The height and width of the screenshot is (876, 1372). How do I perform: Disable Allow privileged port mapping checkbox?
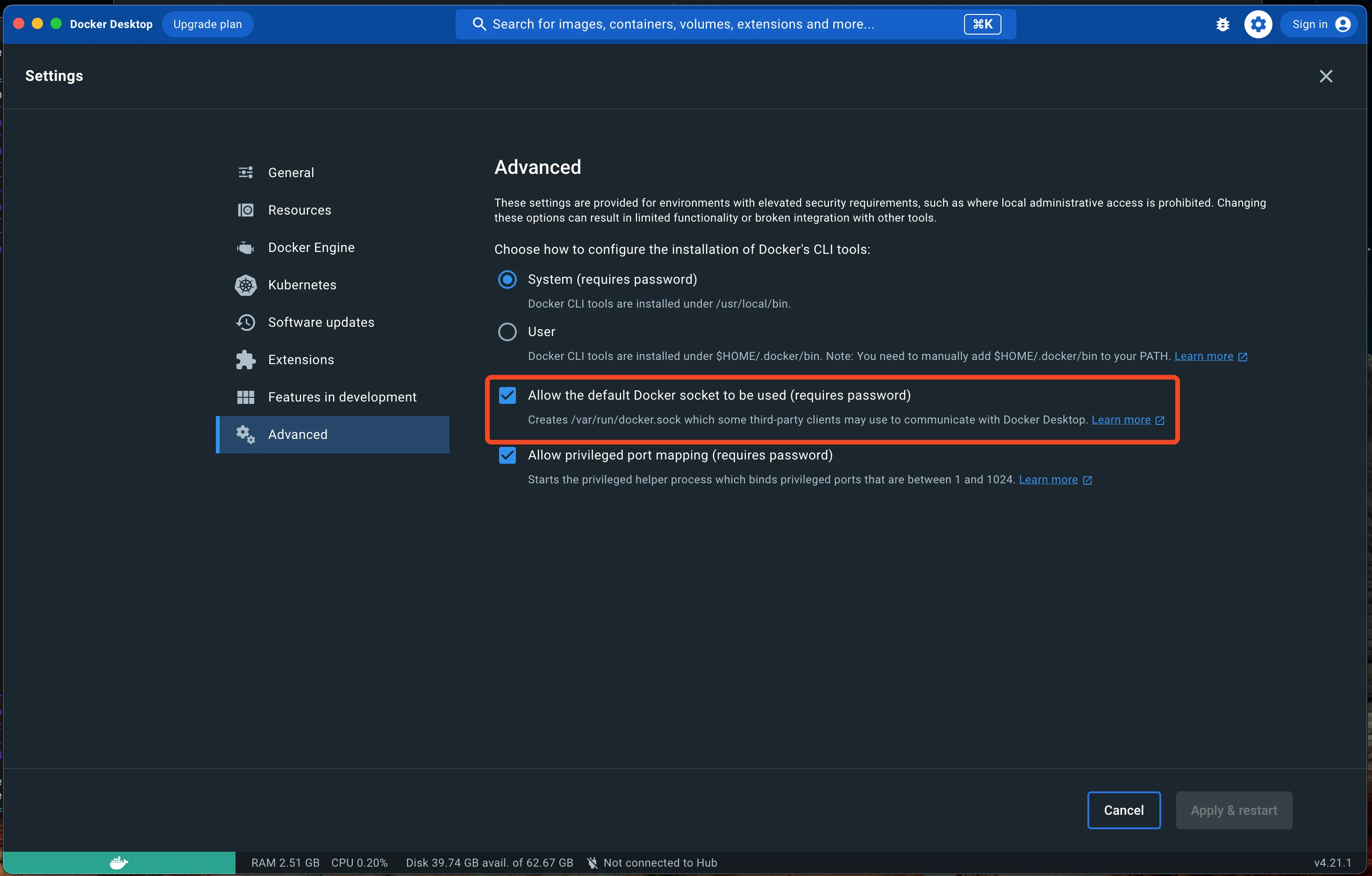coord(507,455)
